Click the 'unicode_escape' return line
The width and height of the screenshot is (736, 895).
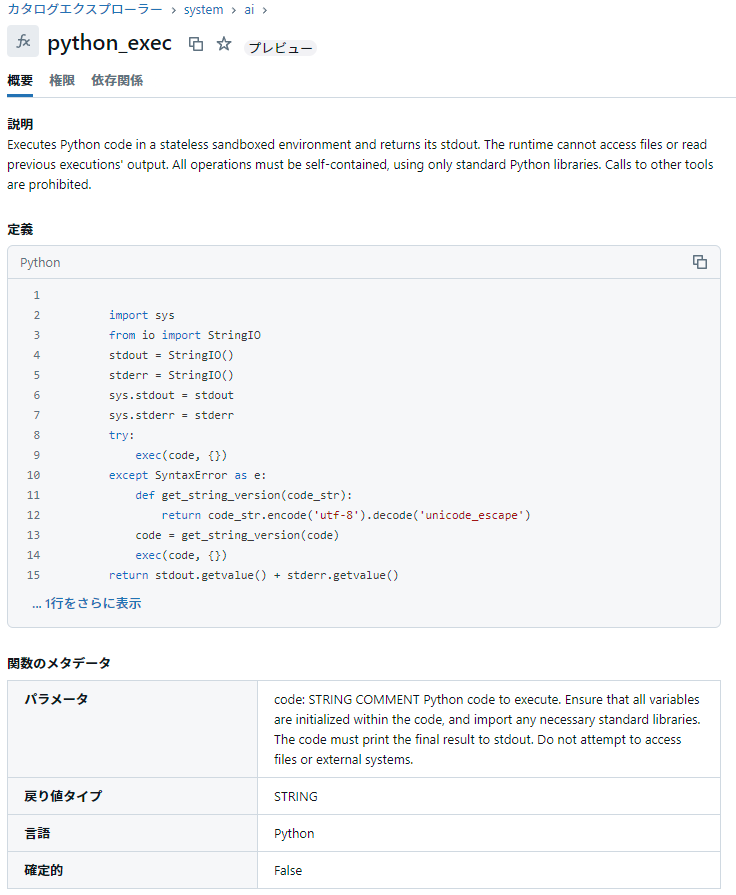346,515
